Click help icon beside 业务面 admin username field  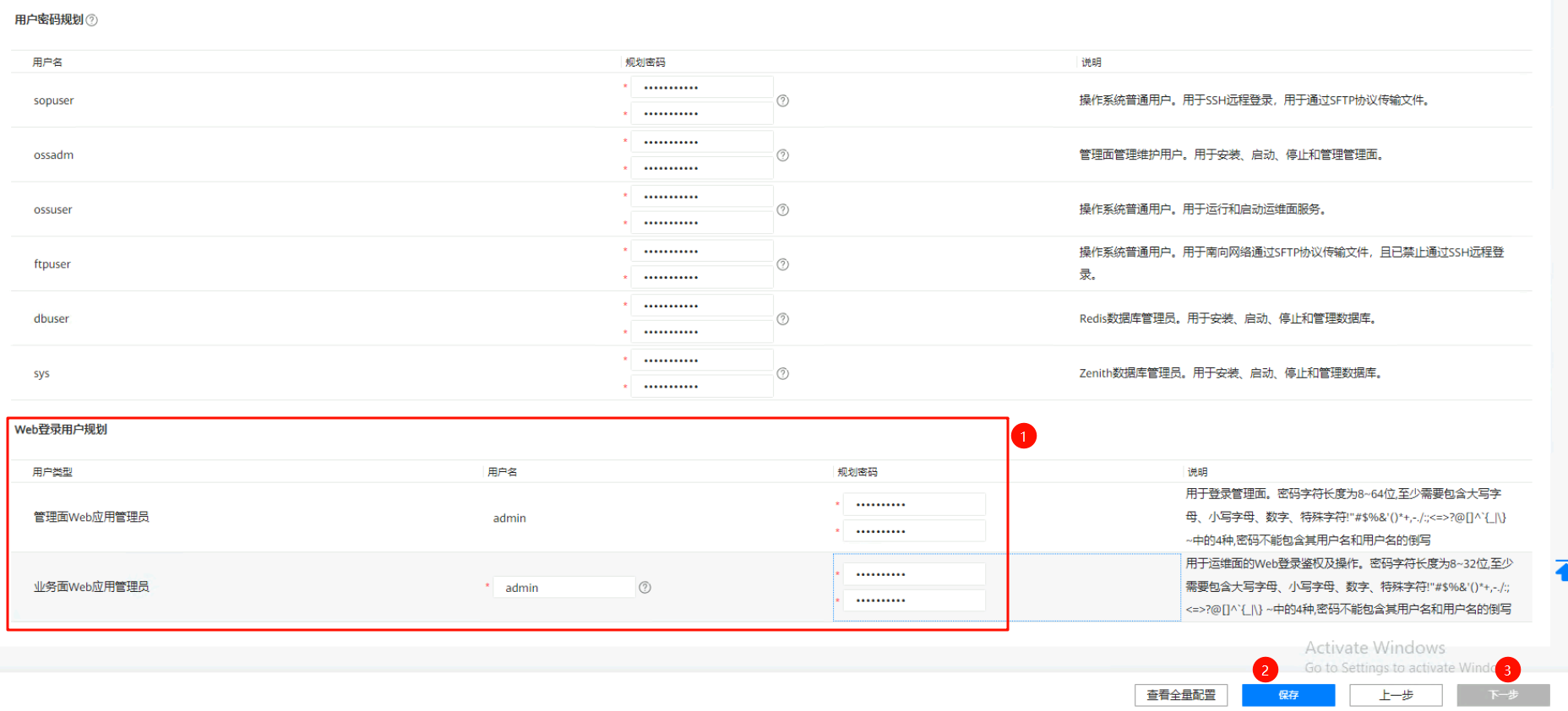point(645,588)
